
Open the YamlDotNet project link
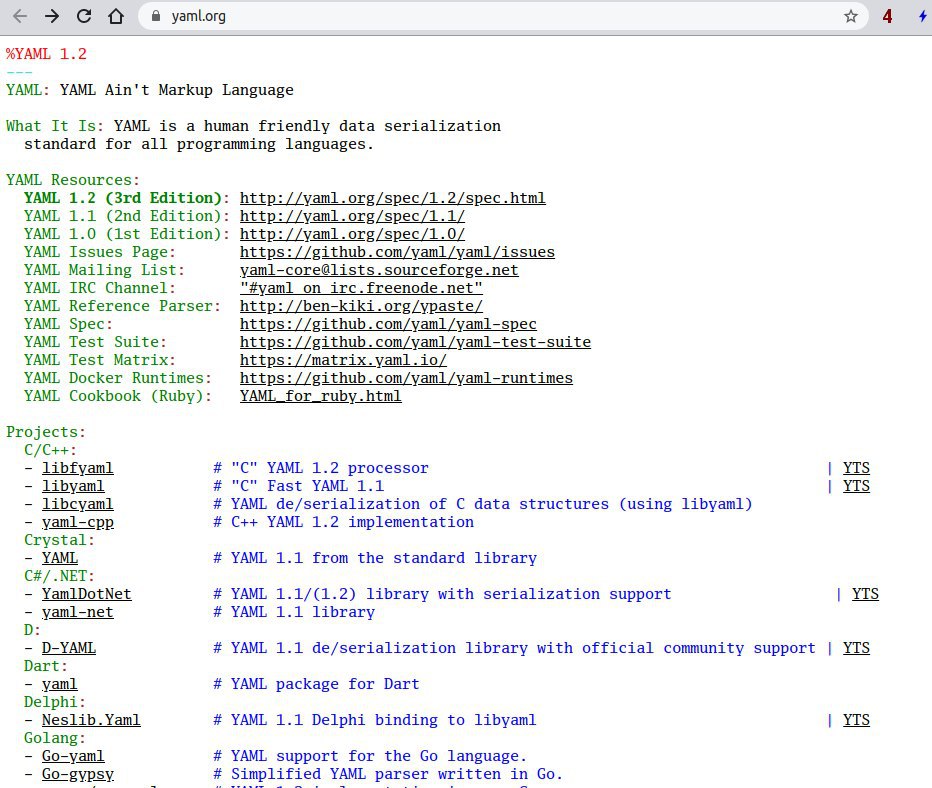(86, 594)
